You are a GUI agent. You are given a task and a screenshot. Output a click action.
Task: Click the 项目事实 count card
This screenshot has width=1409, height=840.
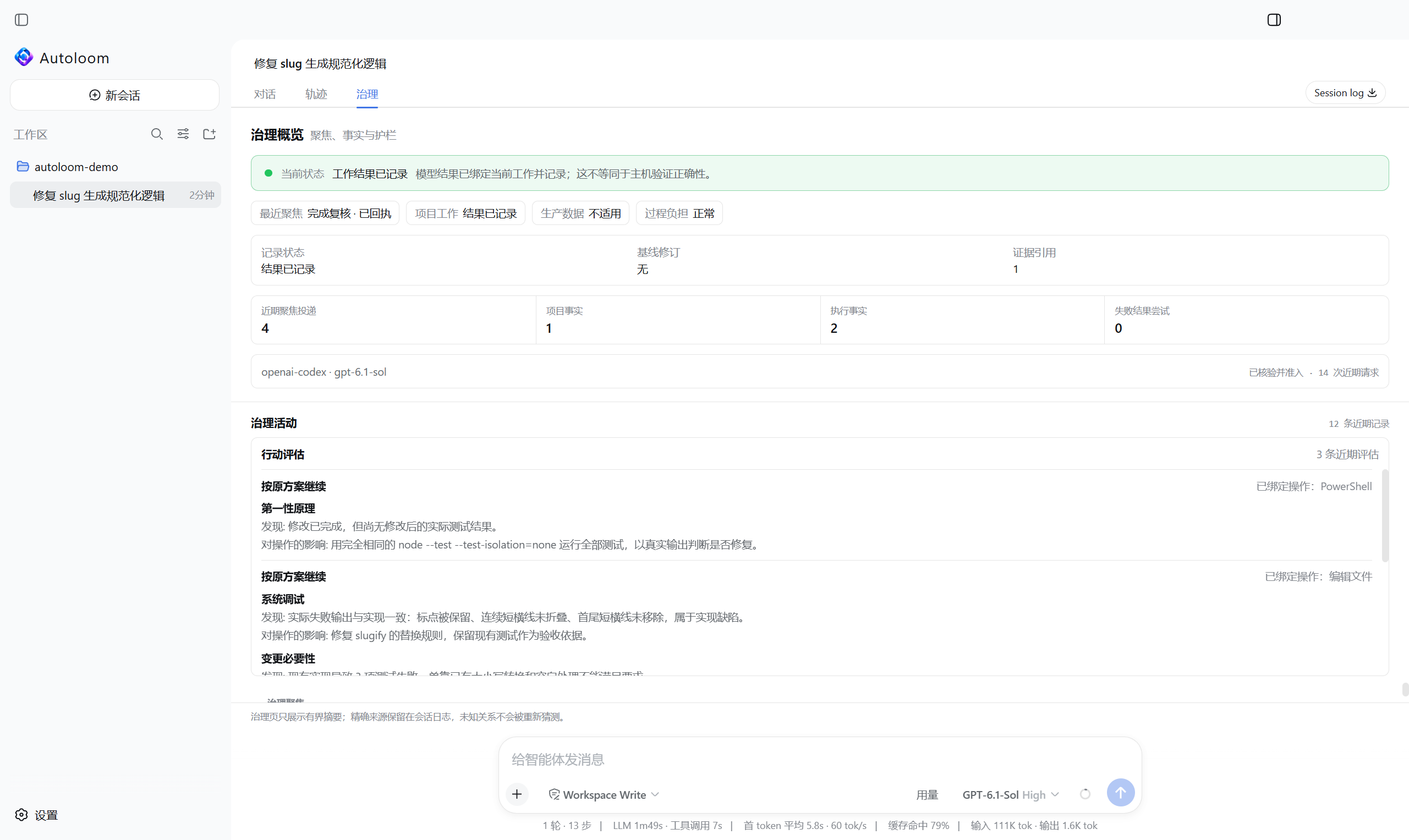678,320
